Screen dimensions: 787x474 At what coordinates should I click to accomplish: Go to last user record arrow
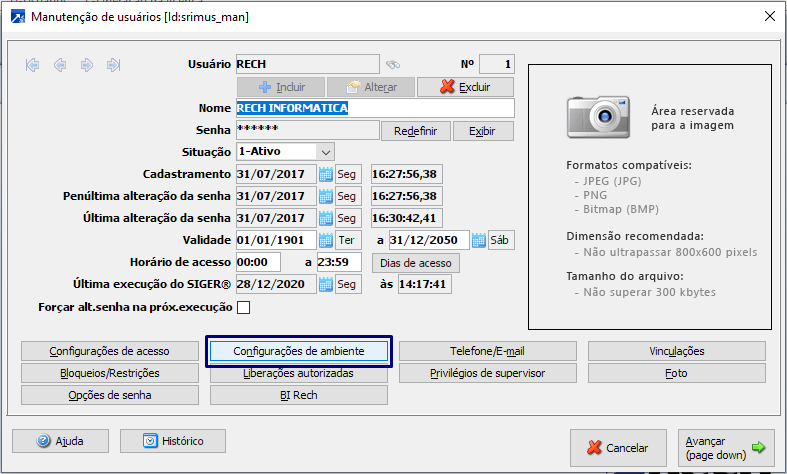coord(113,65)
